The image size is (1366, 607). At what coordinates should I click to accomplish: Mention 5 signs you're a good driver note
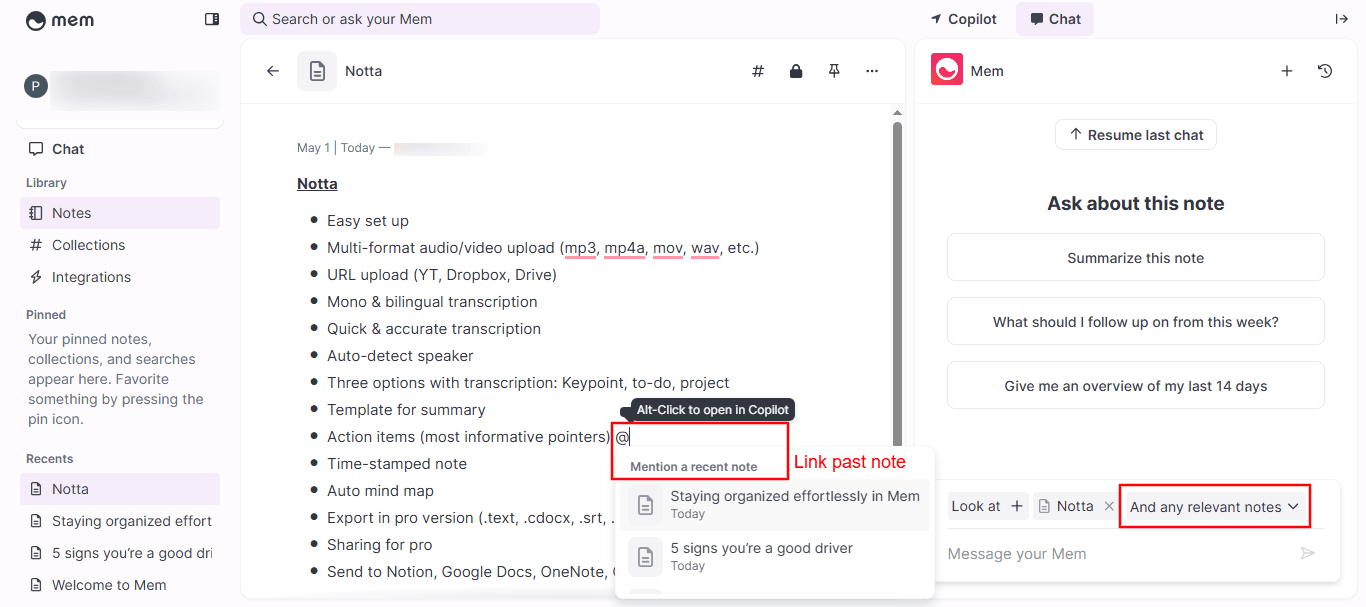775,557
